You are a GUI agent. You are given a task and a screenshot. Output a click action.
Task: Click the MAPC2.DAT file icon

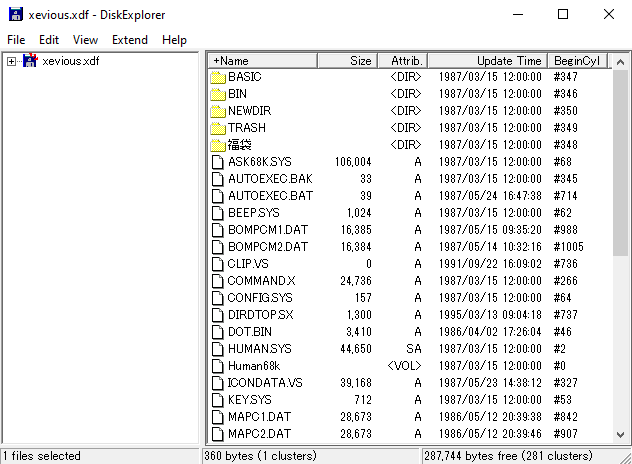coord(218,434)
